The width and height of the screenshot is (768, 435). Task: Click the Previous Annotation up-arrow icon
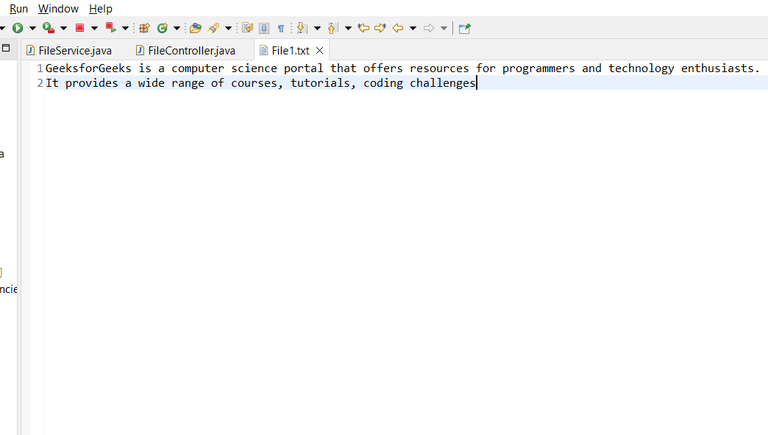pyautogui.click(x=333, y=28)
